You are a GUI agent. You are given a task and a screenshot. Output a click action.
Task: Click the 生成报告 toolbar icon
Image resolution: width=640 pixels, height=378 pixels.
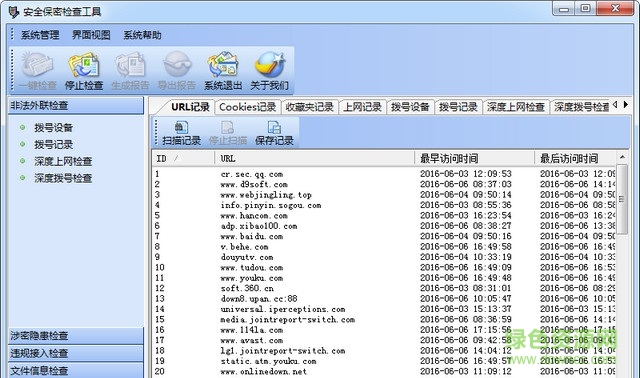130,71
